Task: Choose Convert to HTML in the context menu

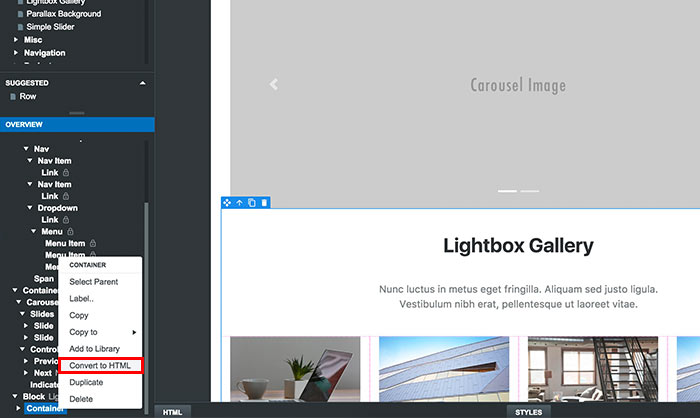Action: click(100, 365)
